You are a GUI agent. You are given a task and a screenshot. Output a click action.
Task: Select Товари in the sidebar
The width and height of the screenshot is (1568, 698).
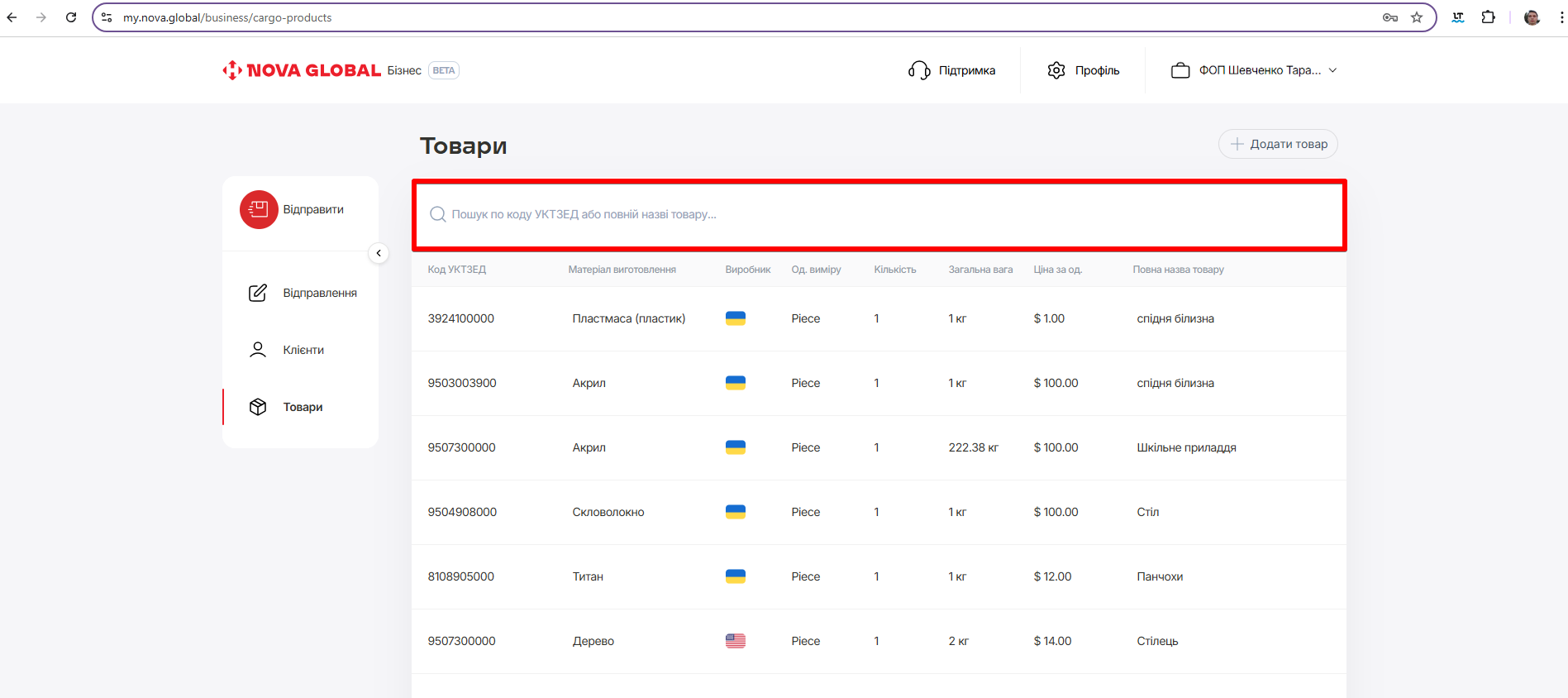pyautogui.click(x=303, y=407)
